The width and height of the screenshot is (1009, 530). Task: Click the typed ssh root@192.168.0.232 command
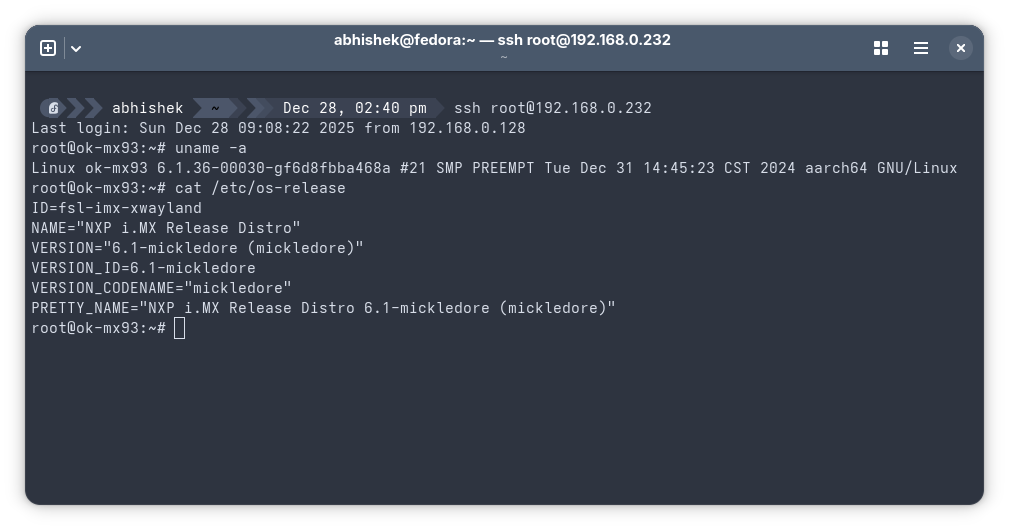click(x=552, y=108)
